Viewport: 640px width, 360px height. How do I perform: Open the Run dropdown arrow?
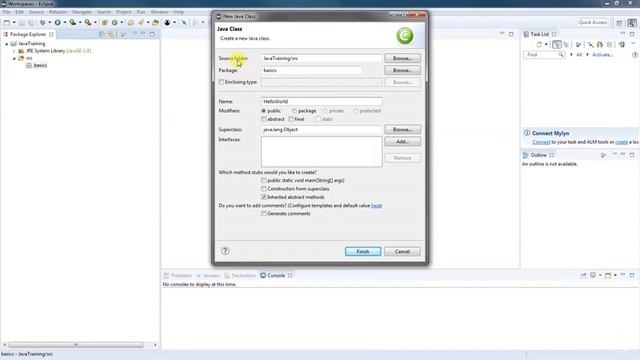(64, 22)
